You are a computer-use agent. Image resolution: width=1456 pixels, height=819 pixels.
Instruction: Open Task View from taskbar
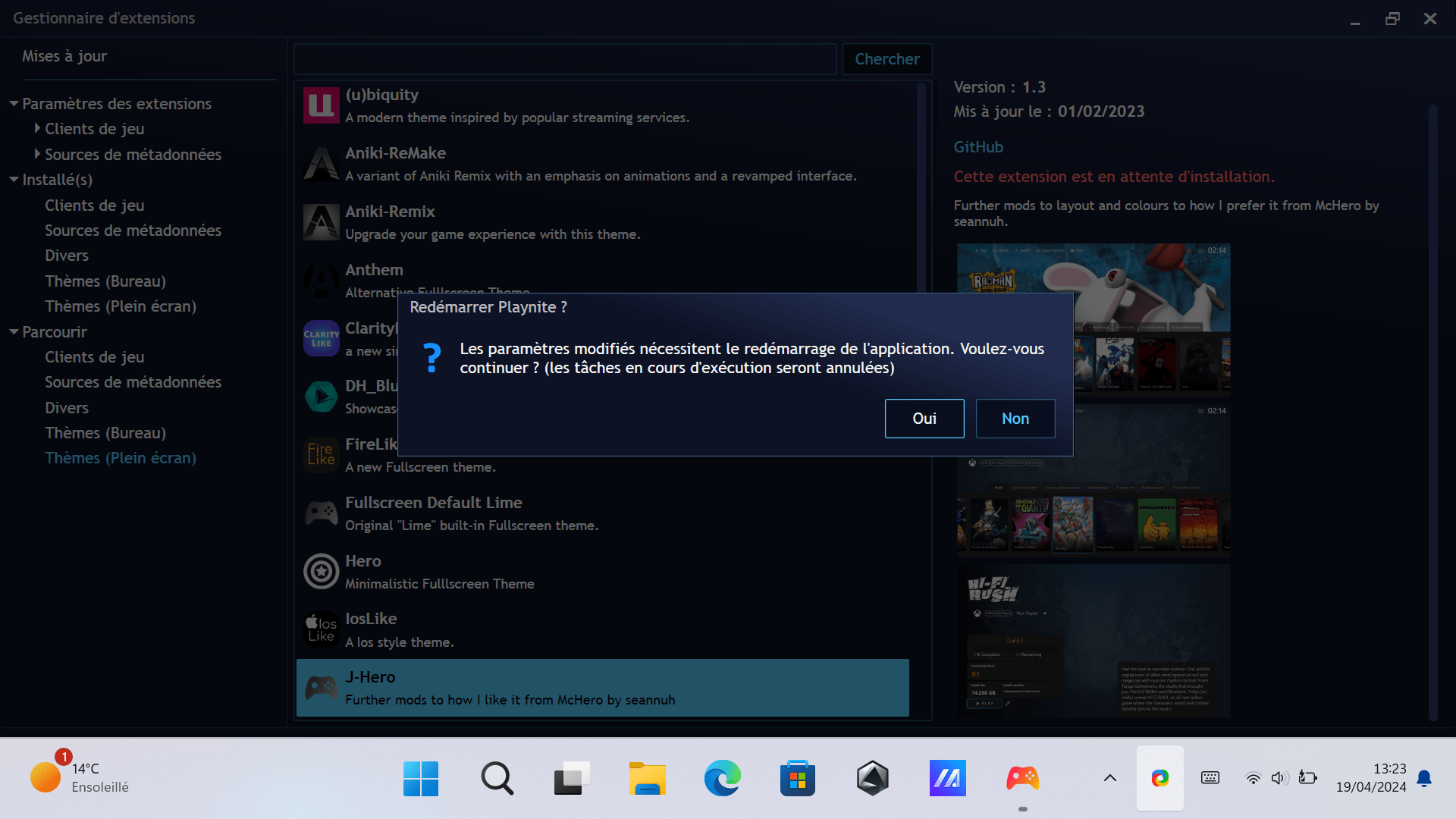point(572,779)
